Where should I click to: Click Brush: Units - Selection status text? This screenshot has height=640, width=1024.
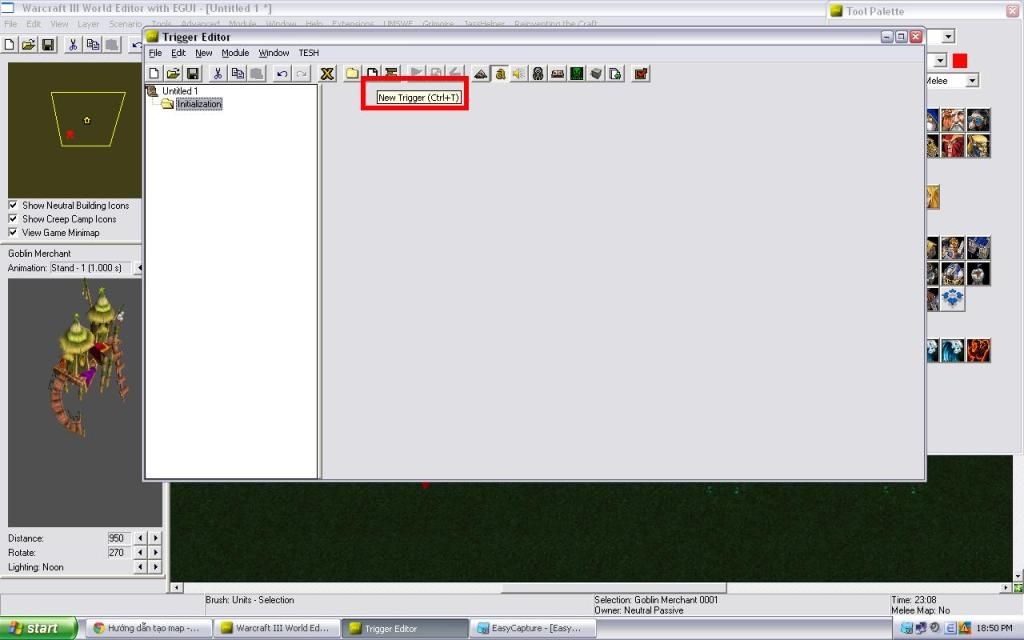coord(249,600)
